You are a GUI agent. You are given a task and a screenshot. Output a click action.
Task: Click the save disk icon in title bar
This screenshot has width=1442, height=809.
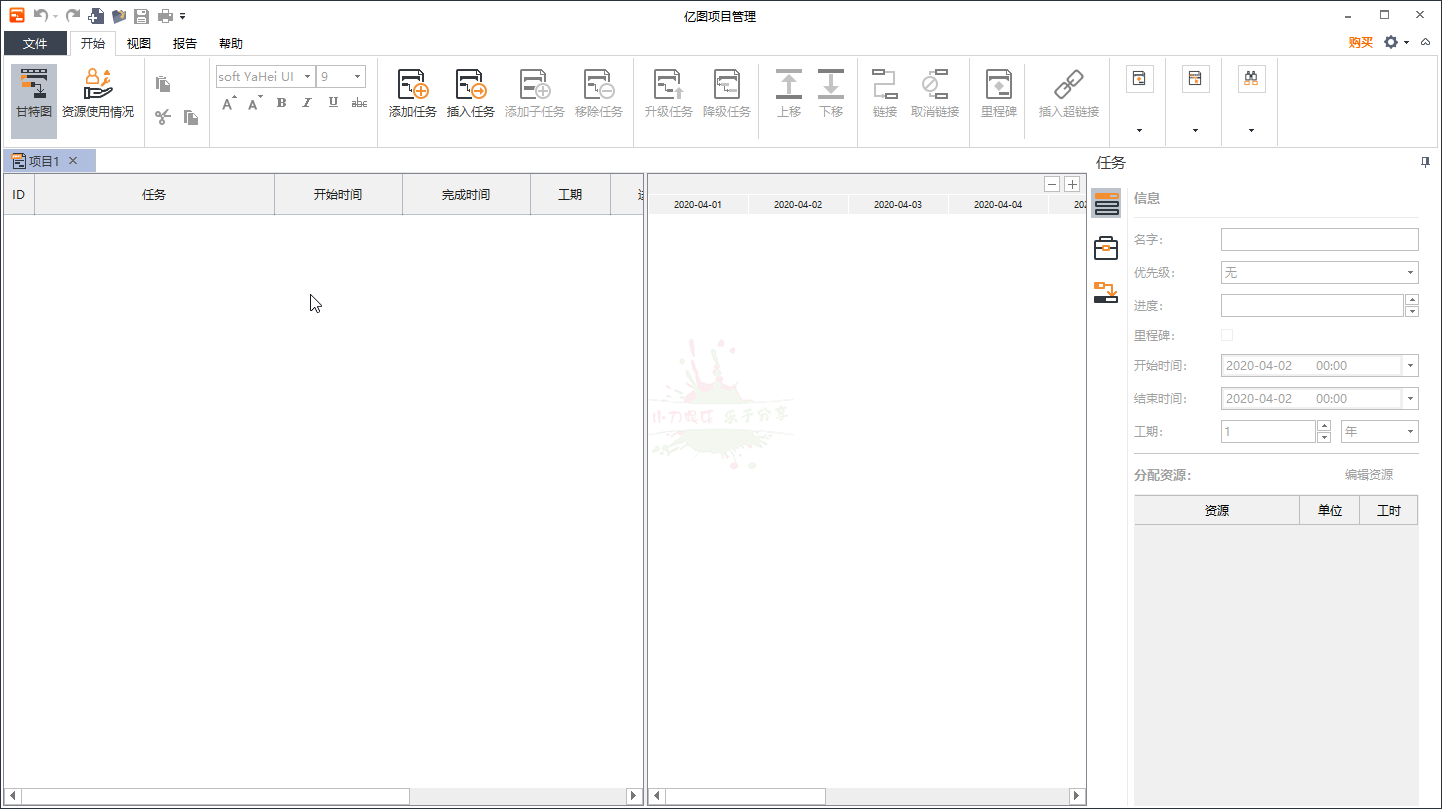pos(141,16)
